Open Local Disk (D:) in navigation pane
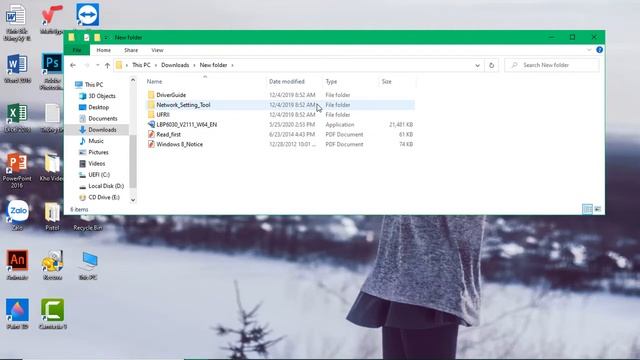 click(106, 186)
